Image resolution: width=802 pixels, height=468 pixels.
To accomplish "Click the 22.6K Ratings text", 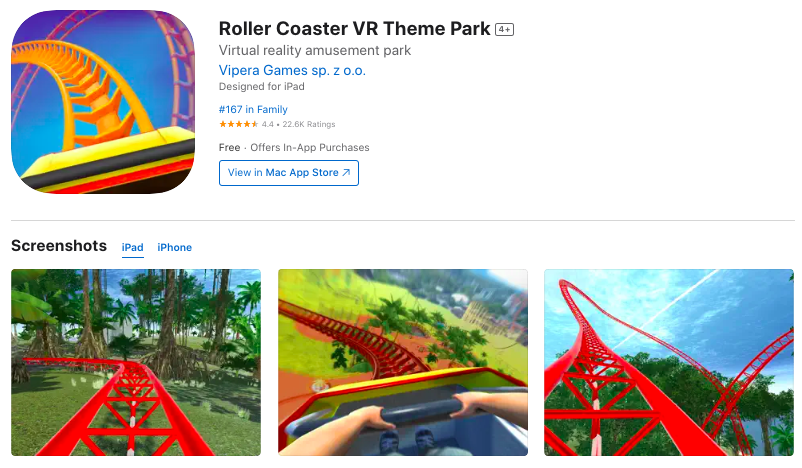I will pyautogui.click(x=309, y=124).
